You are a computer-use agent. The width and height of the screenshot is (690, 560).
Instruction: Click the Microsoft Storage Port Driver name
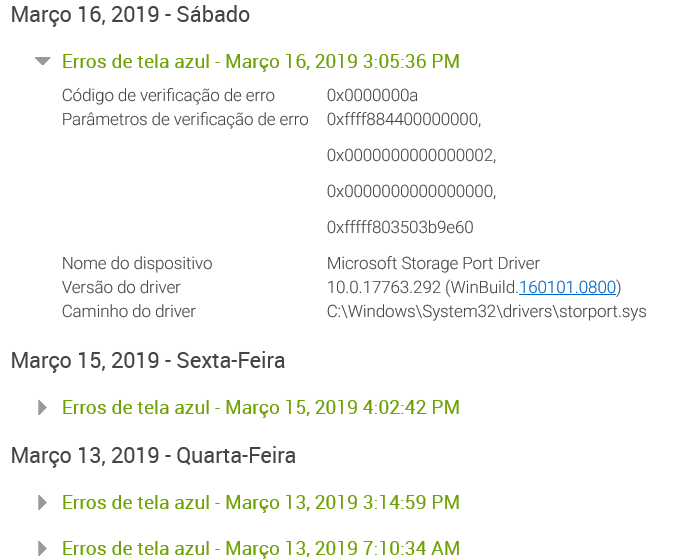click(x=433, y=264)
